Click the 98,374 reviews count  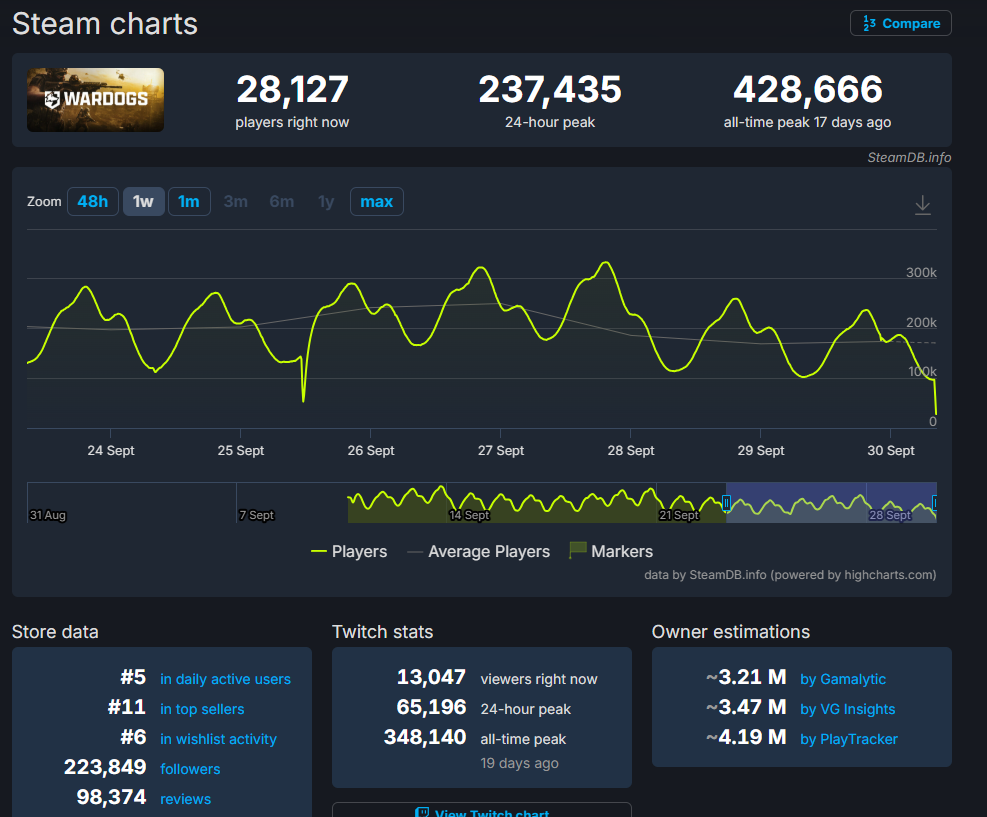coord(111,797)
